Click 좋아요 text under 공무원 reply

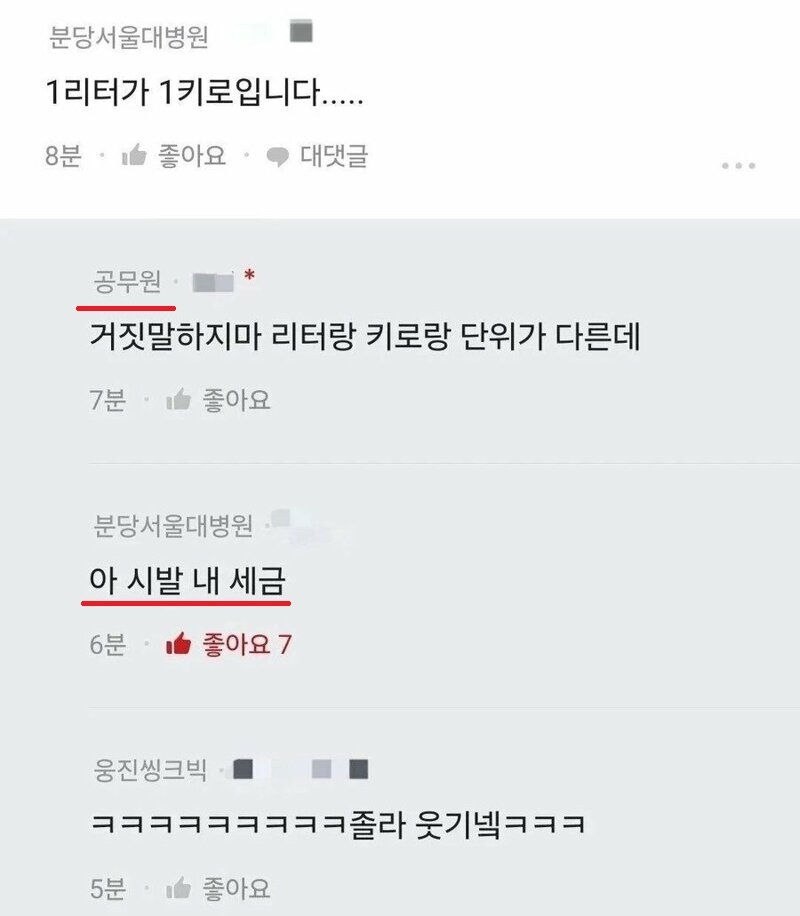click(236, 400)
